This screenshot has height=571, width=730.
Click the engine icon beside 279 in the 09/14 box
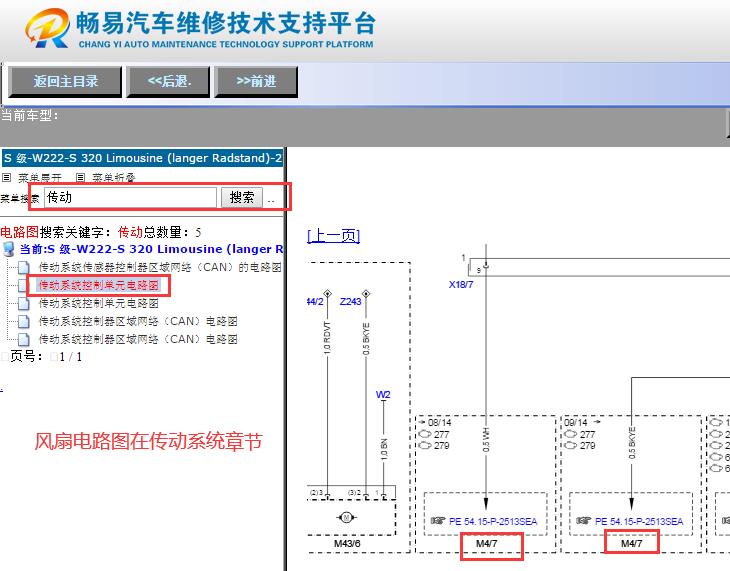pos(571,445)
